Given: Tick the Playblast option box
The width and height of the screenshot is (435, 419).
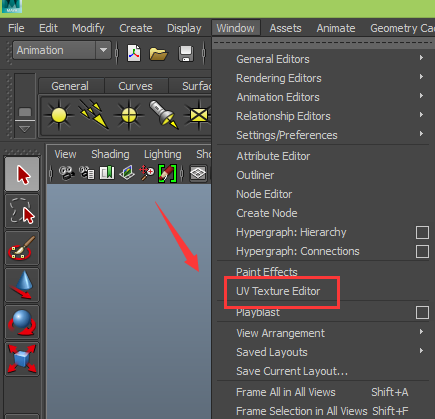Looking at the screenshot, I should tap(422, 313).
